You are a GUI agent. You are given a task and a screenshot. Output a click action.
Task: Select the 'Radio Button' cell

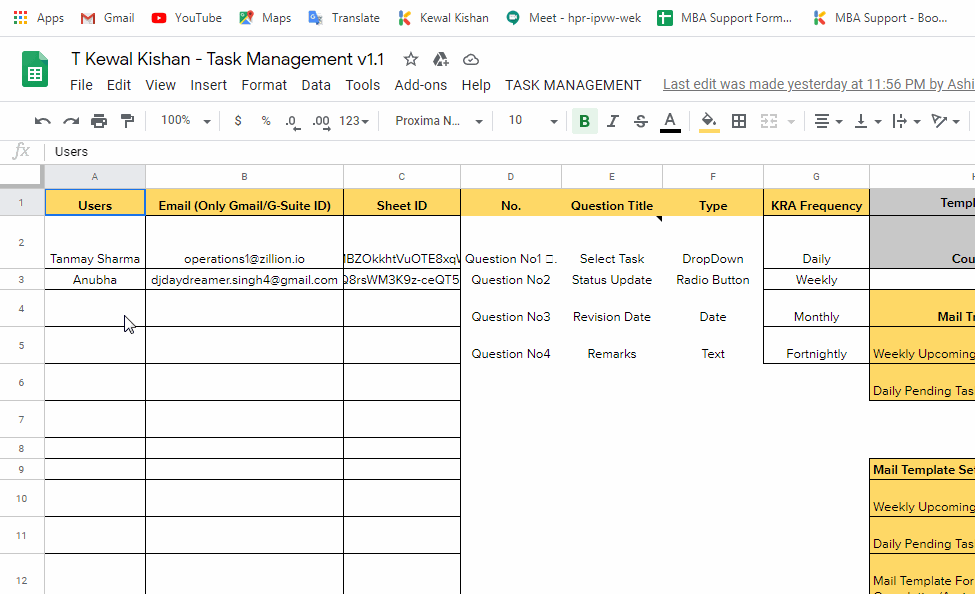(x=713, y=279)
